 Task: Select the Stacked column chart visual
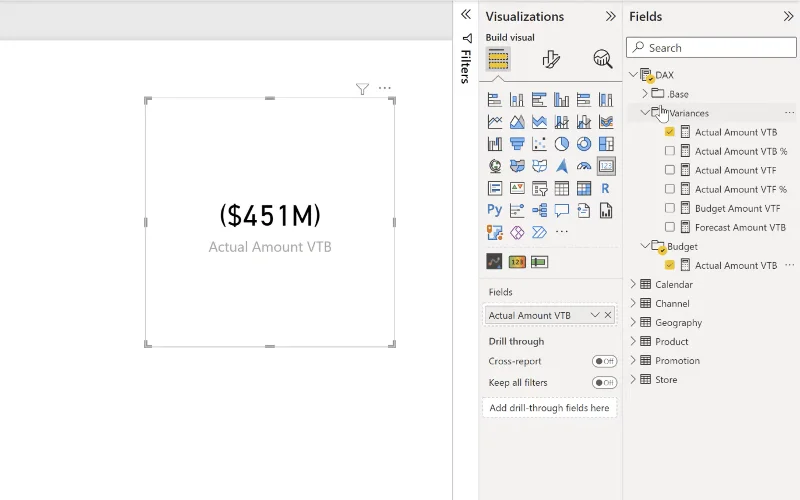point(517,99)
